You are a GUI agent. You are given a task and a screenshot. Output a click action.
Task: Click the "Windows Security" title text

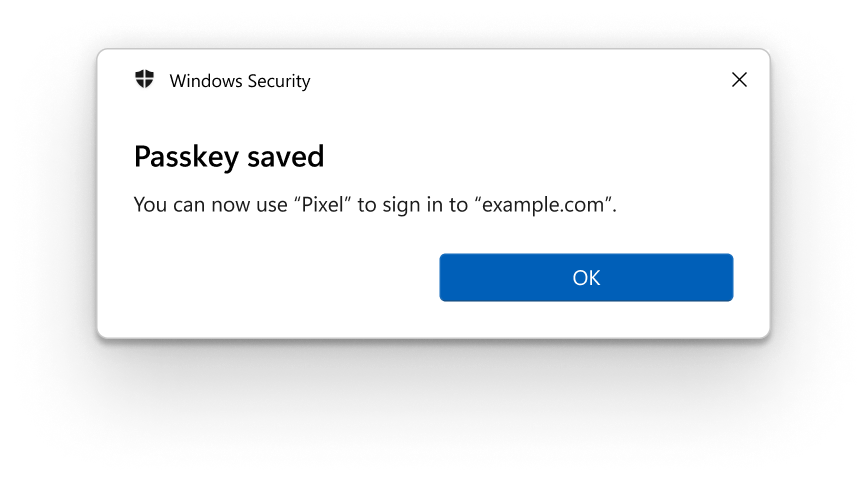click(240, 81)
